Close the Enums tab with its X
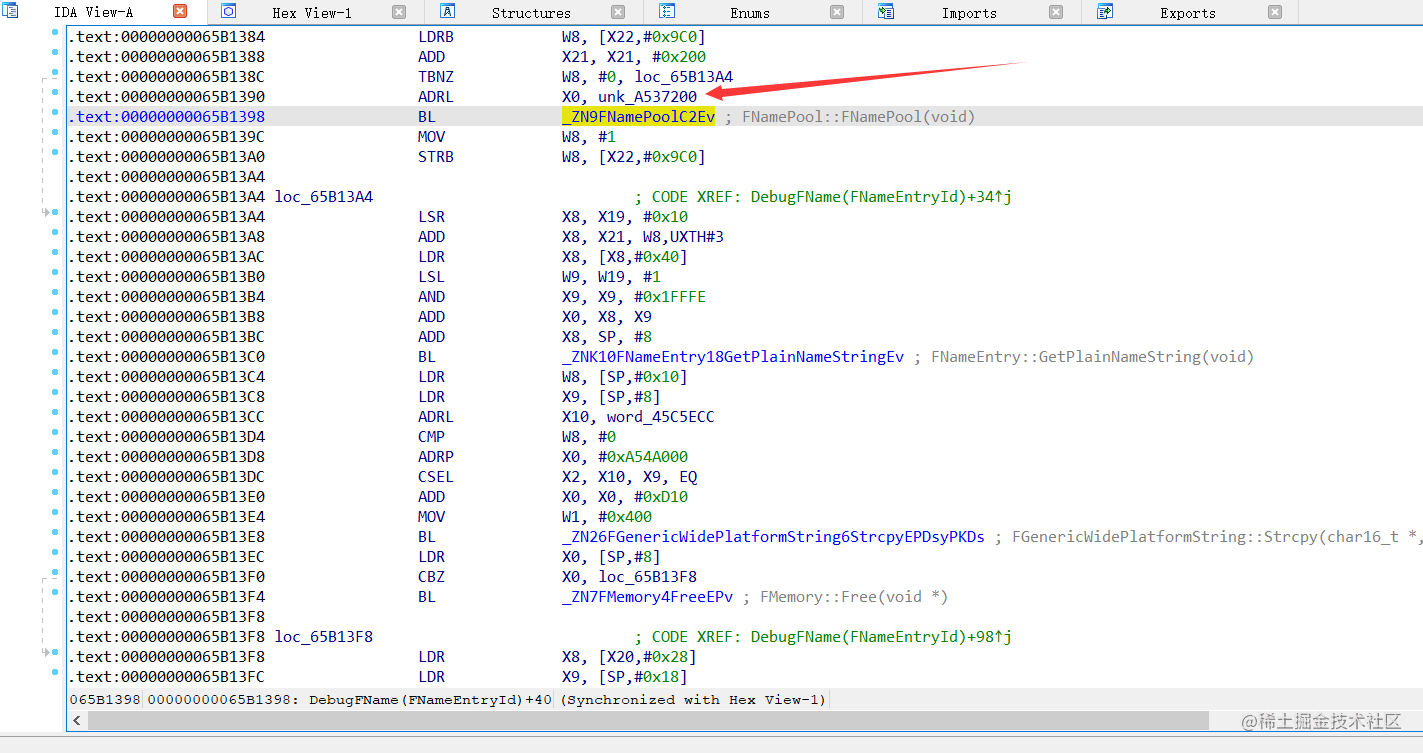Image resolution: width=1423 pixels, height=753 pixels. coord(837,12)
